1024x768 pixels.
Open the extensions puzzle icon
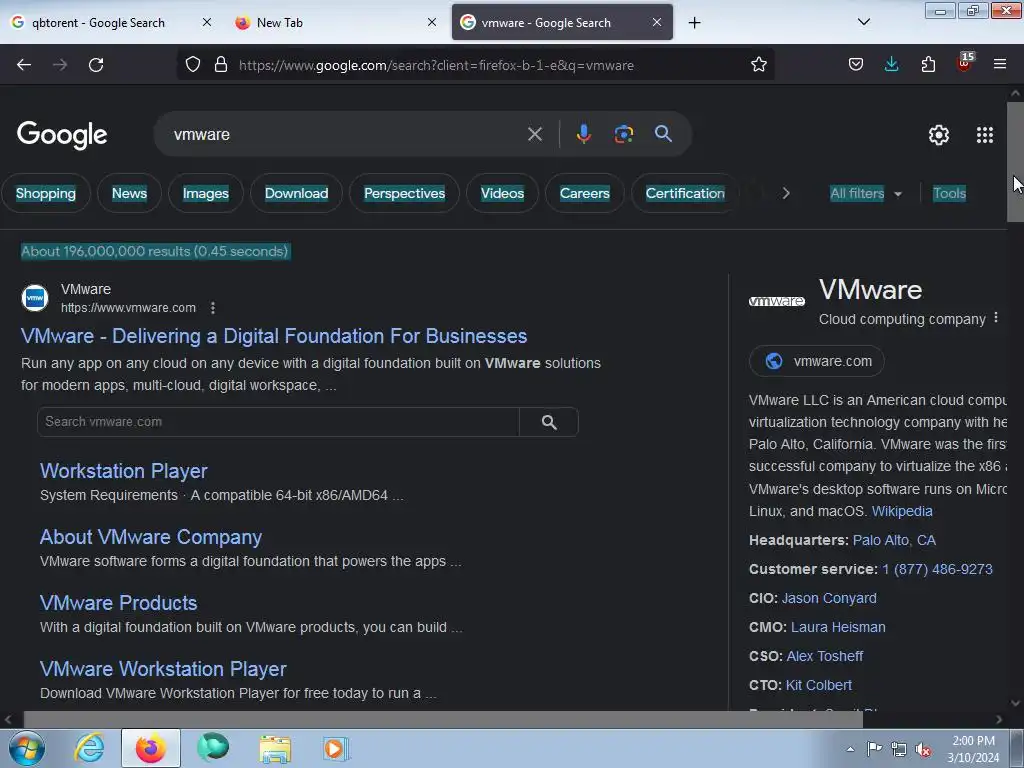pyautogui.click(x=928, y=65)
